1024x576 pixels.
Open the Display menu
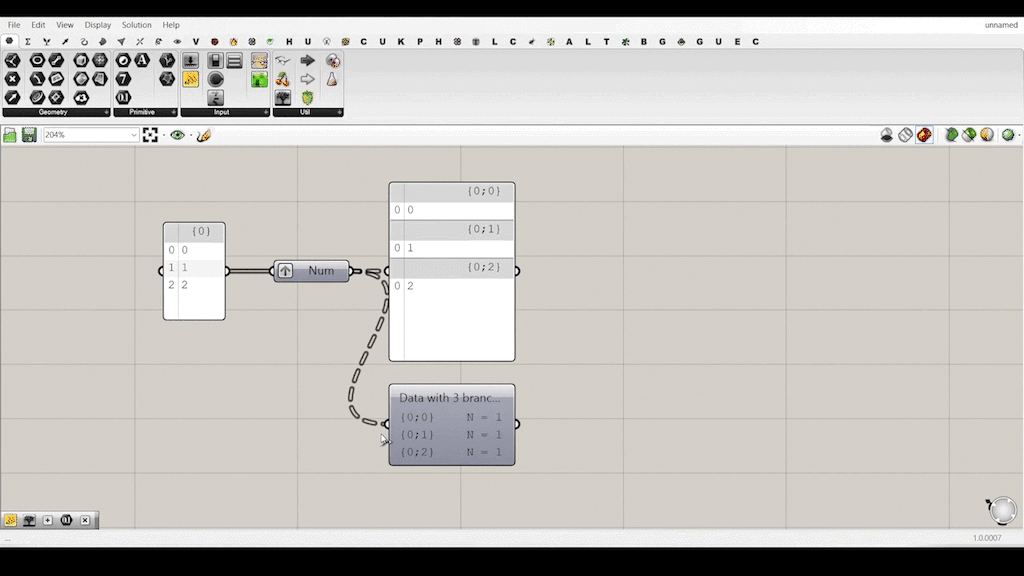point(97,25)
